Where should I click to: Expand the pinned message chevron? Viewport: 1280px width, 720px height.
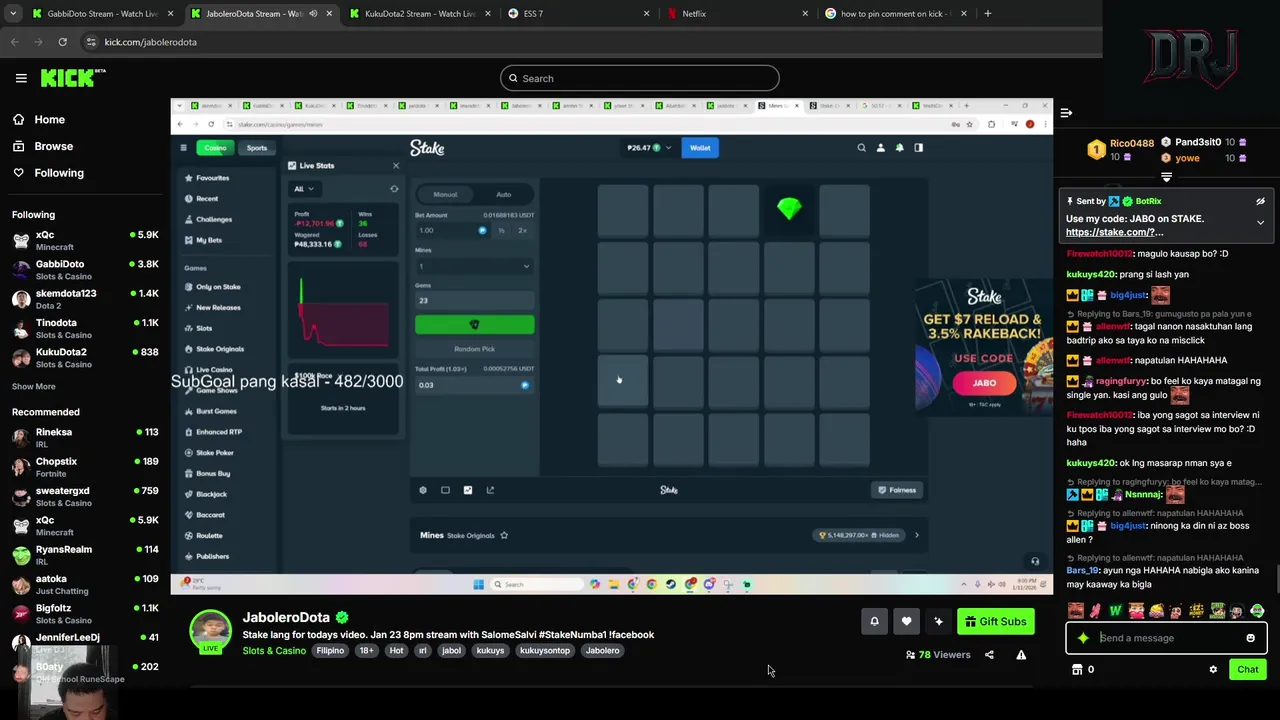pyautogui.click(x=1260, y=222)
